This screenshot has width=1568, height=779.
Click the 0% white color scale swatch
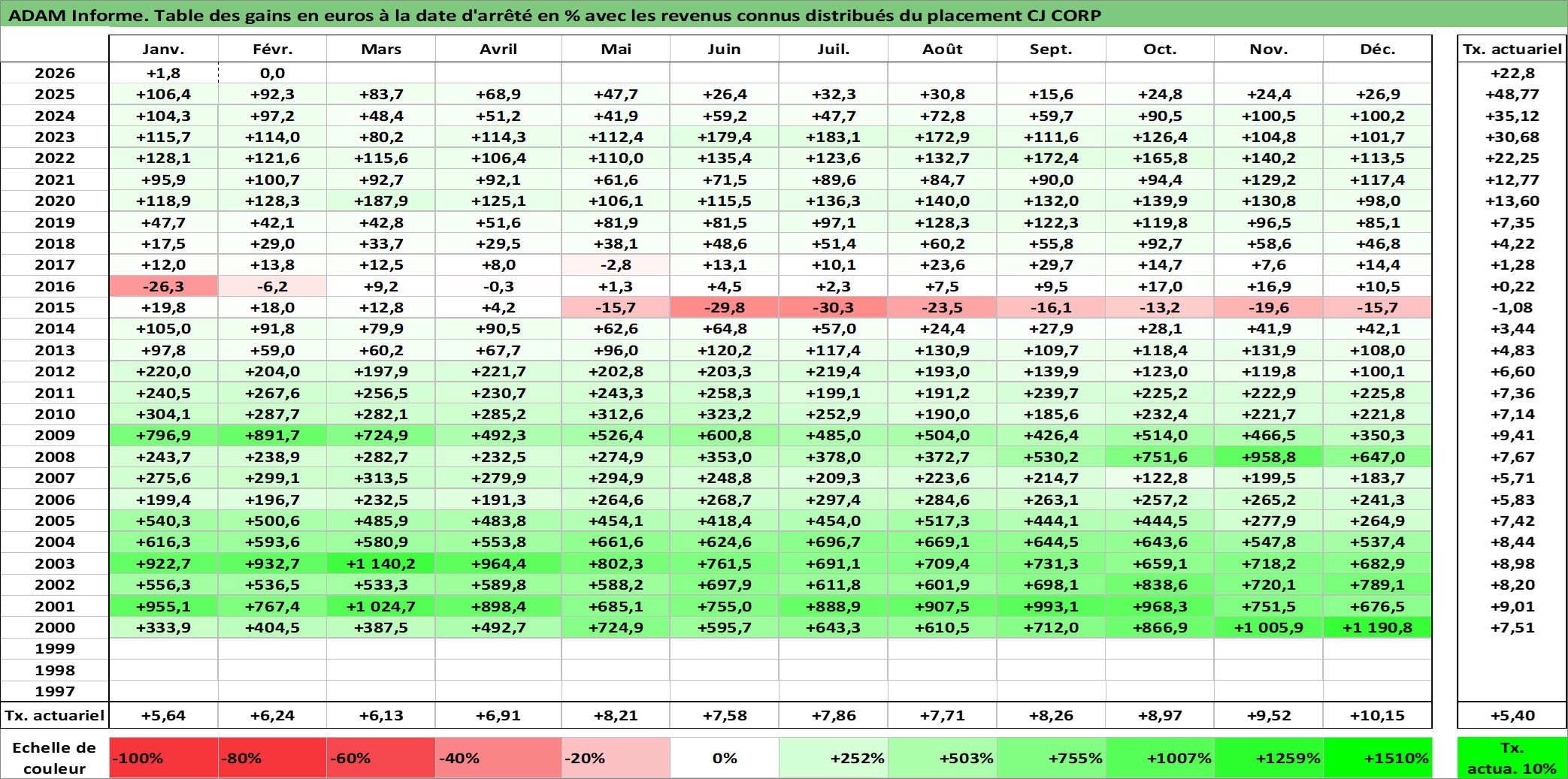tap(725, 757)
